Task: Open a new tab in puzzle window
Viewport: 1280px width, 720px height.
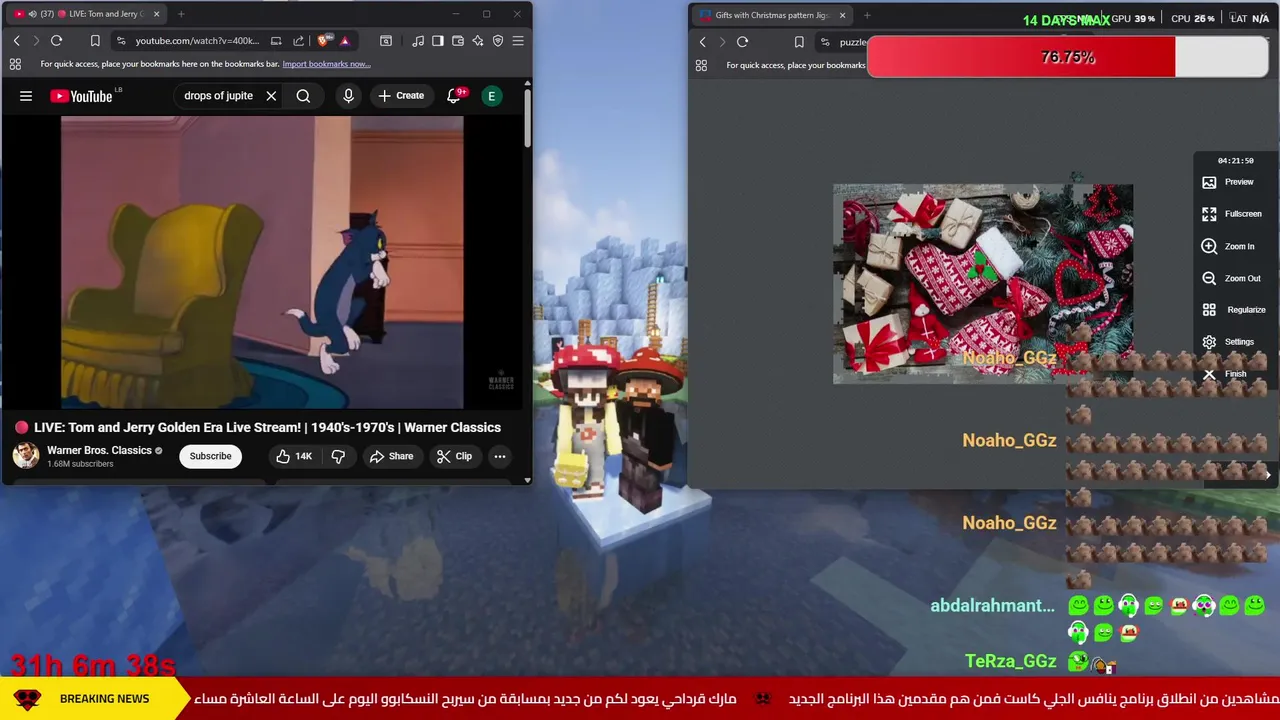Action: pyautogui.click(x=867, y=15)
